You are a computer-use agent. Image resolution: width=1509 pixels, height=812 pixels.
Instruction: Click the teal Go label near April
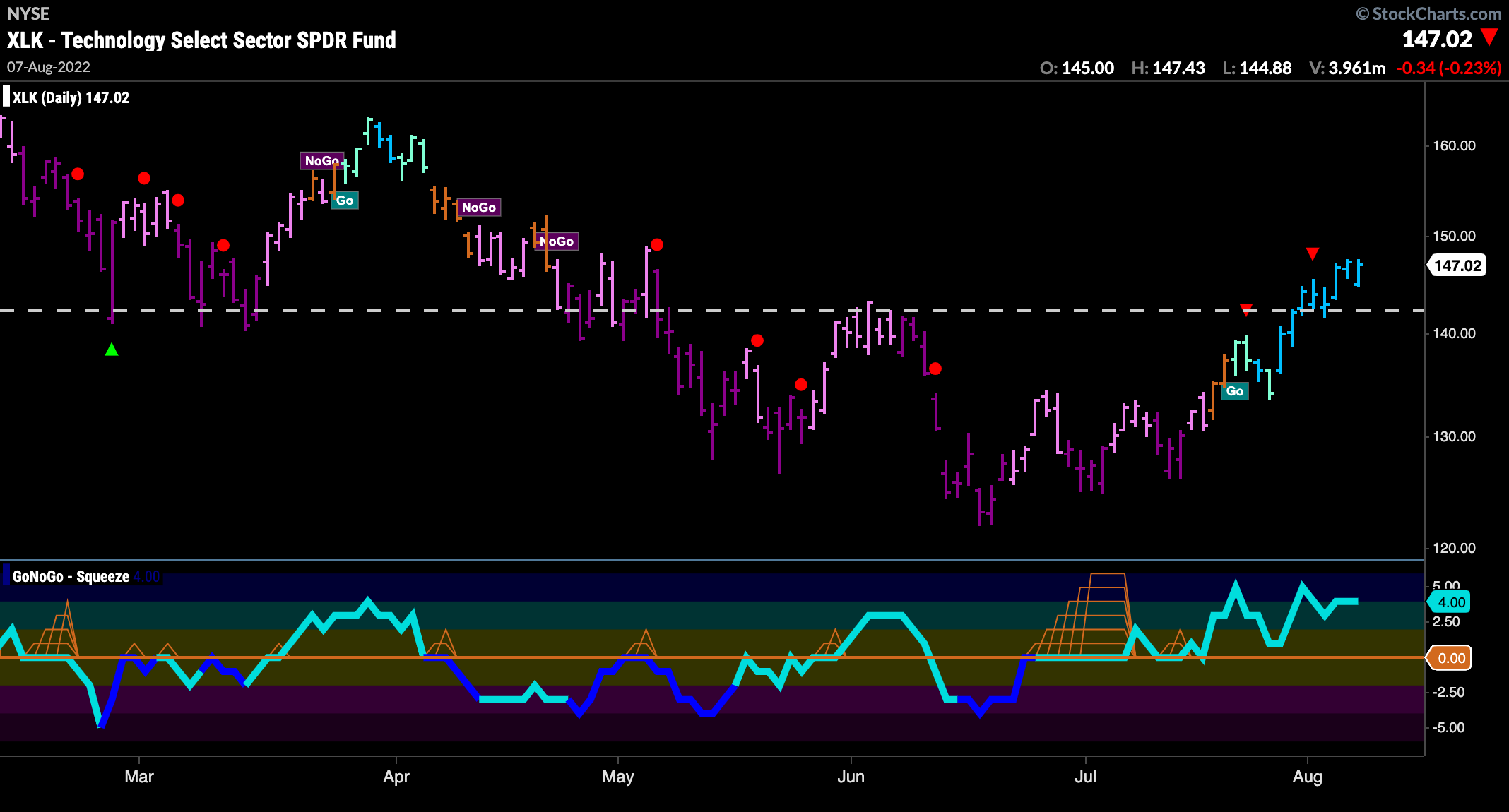tap(345, 201)
